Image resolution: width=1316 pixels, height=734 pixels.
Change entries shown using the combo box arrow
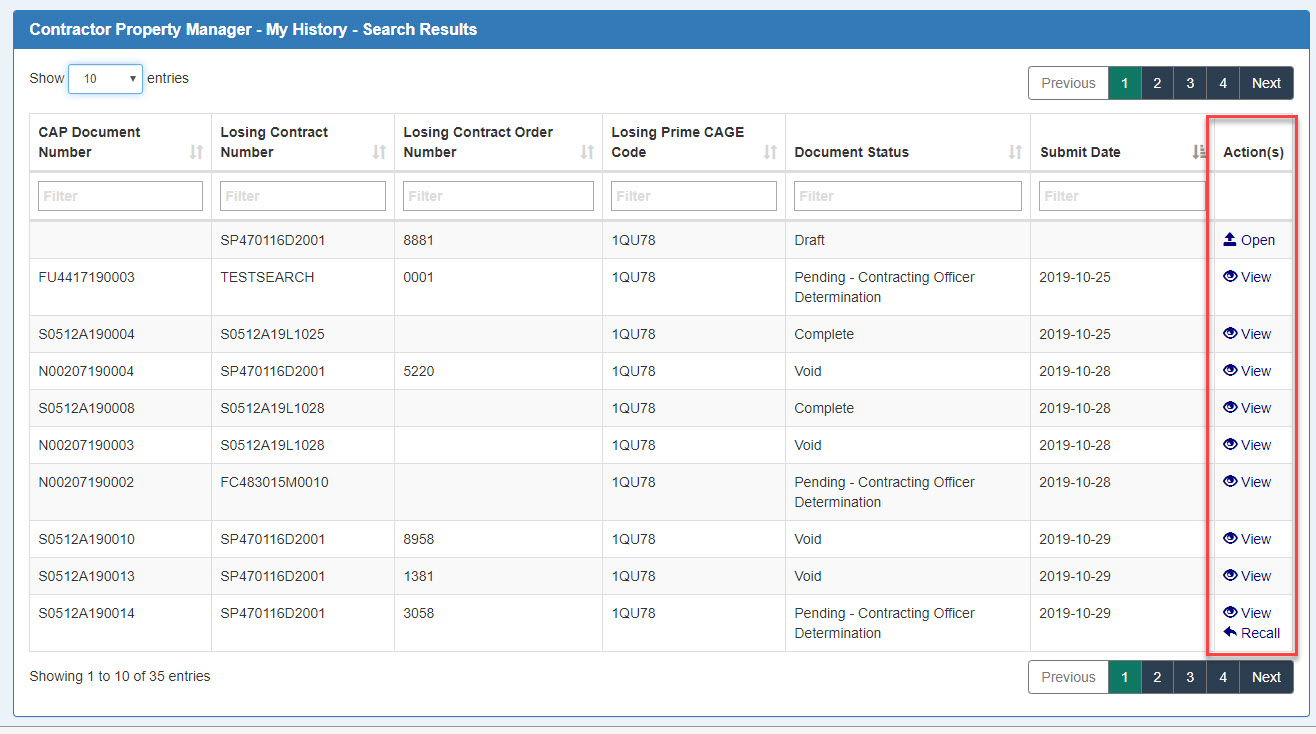[135, 78]
